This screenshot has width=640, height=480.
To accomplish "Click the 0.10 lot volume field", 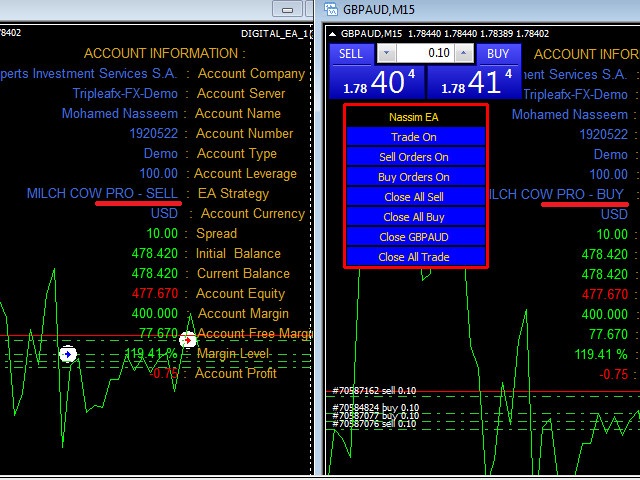I will click(425, 53).
